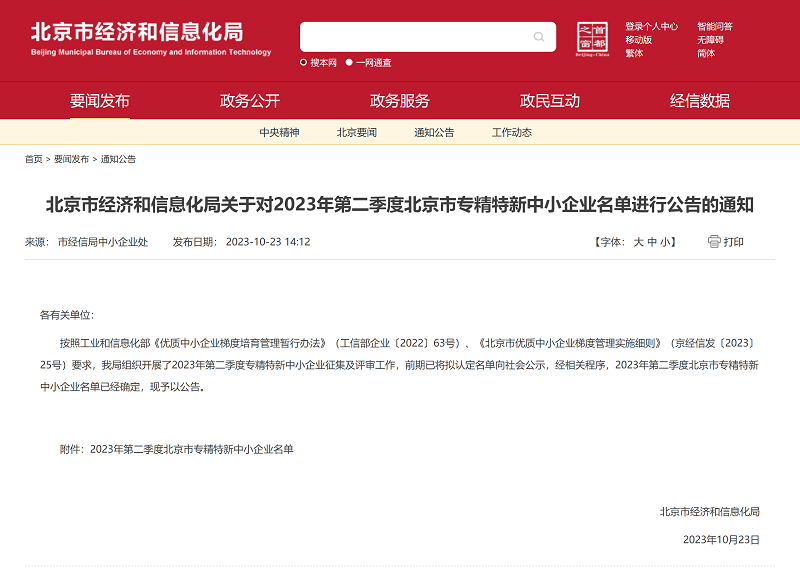Click 首页 in the breadcrumb
800x567 pixels.
pyautogui.click(x=34, y=159)
